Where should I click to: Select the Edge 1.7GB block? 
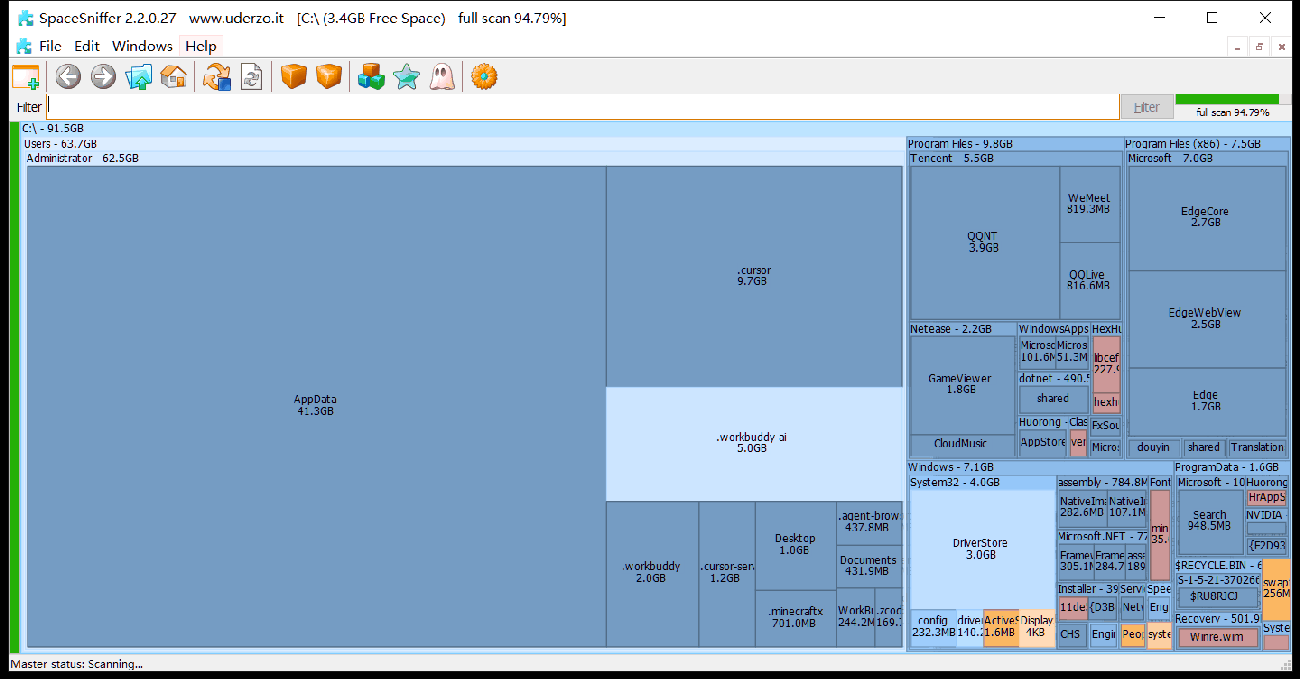[x=1206, y=402]
